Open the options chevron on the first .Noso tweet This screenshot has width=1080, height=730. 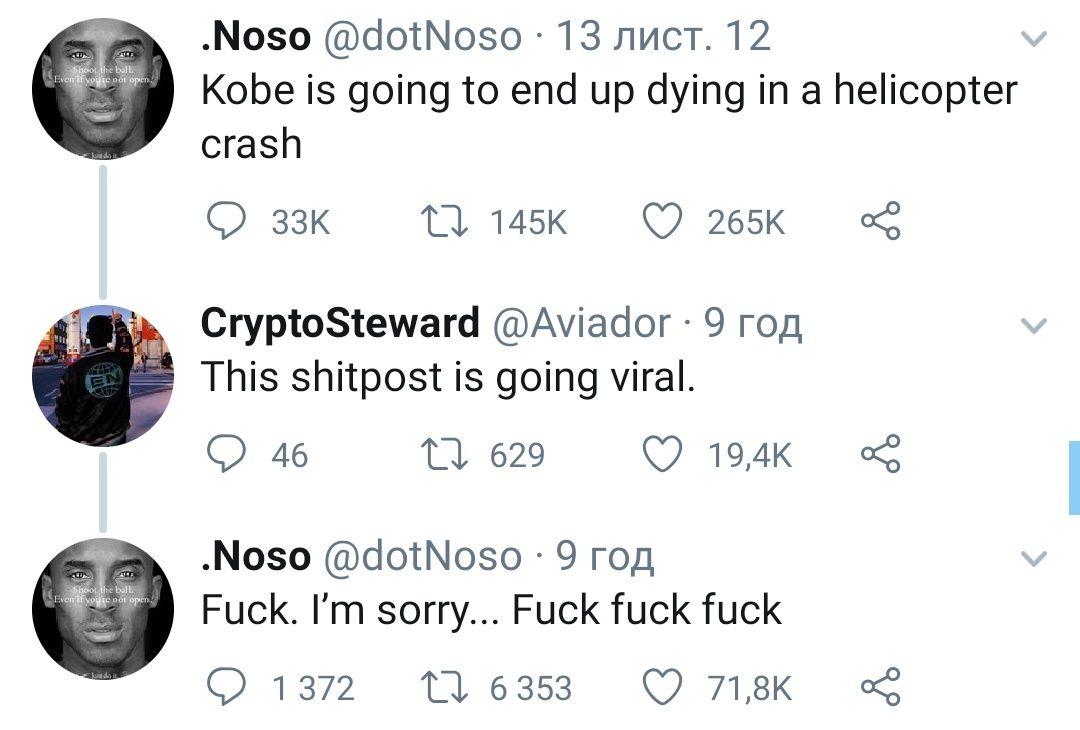[1033, 39]
